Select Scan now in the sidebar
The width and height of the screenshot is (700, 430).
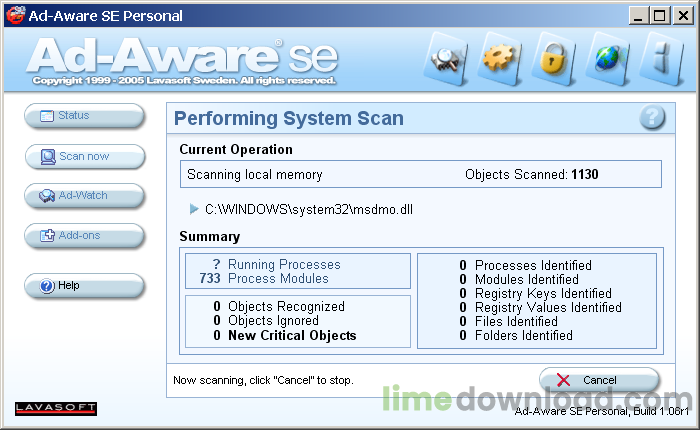pos(85,157)
